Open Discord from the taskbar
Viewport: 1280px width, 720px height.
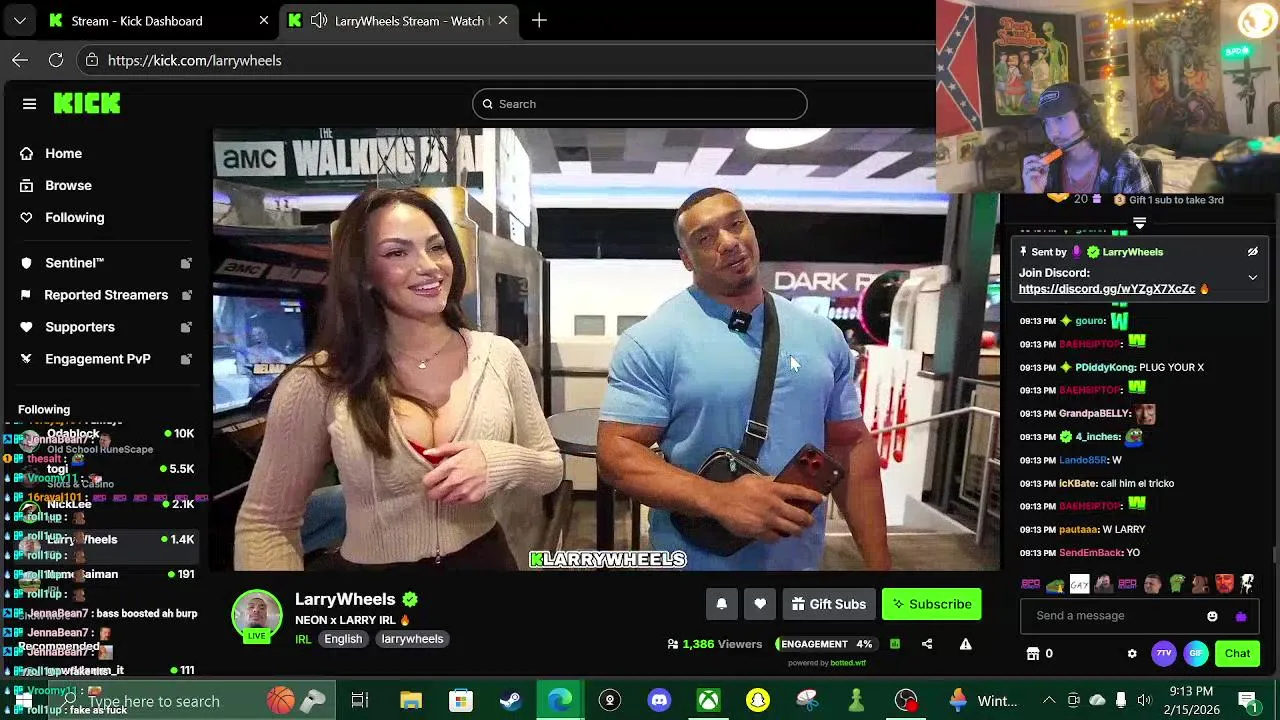click(659, 700)
